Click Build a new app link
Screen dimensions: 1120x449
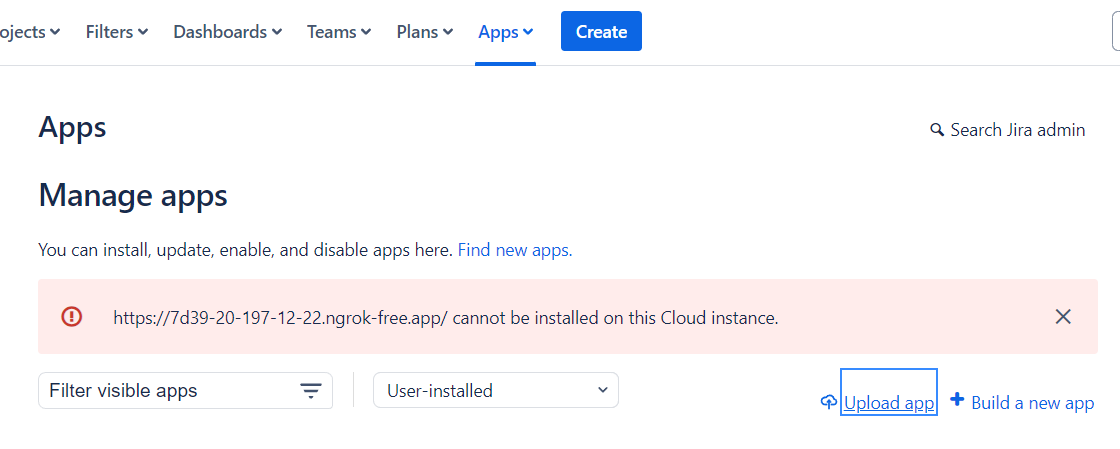[x=1032, y=403]
